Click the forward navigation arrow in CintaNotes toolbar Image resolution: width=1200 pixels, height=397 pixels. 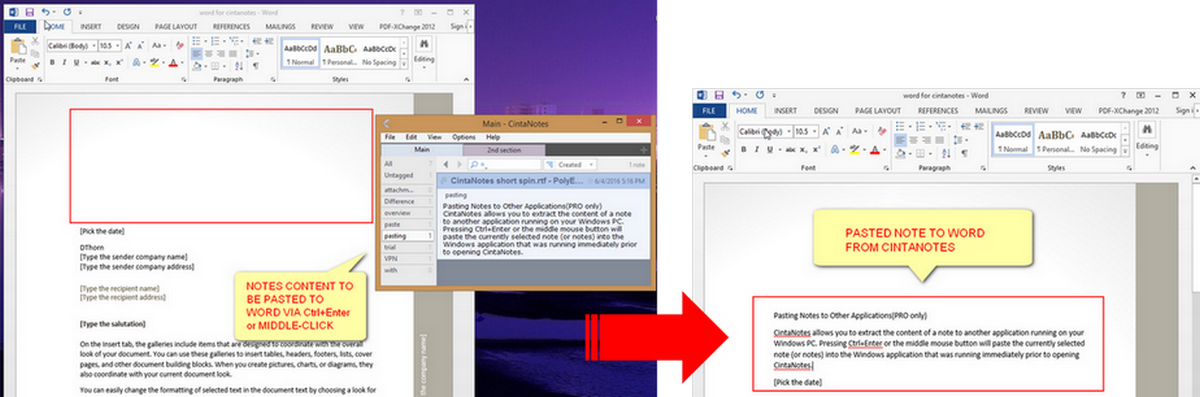point(459,165)
